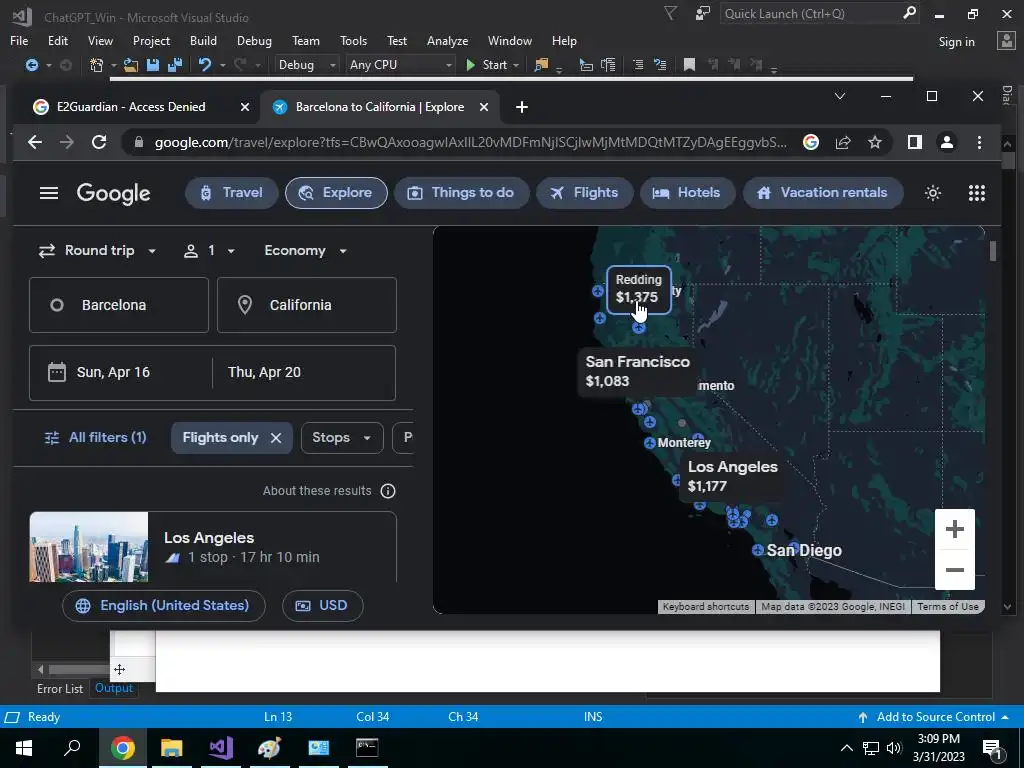Click the Chrome profile avatar icon
Viewport: 1024px width, 768px height.
tap(946, 142)
